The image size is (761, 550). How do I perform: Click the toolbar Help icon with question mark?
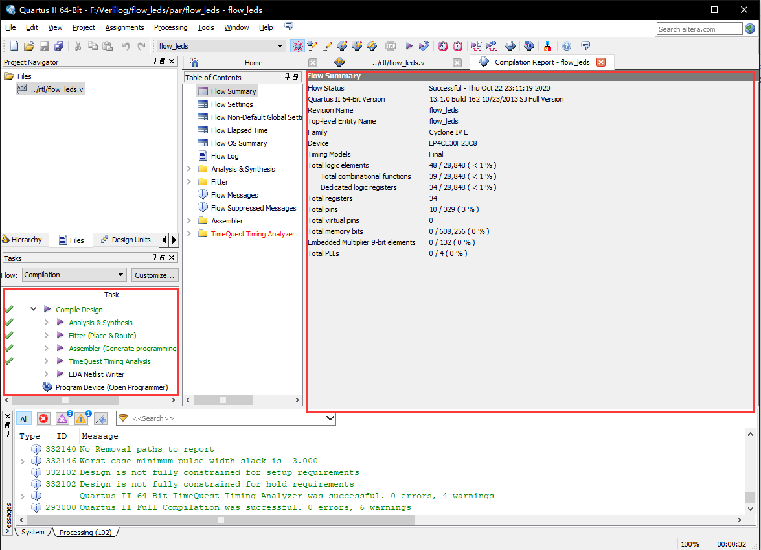point(566,46)
